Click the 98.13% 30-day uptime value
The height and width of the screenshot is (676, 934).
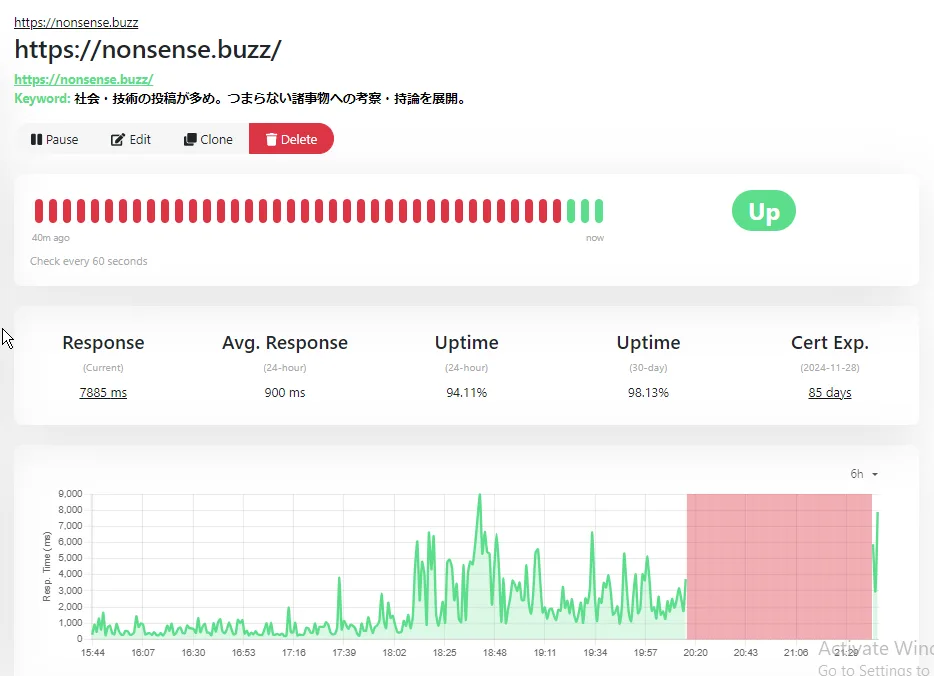tap(648, 393)
